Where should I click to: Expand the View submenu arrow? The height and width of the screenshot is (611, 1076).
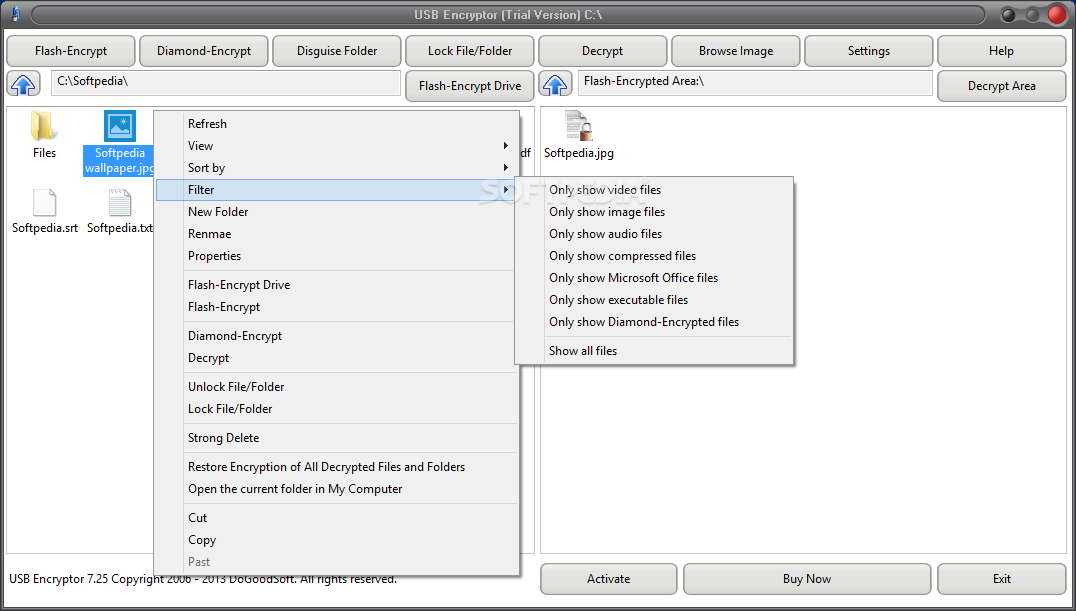pyautogui.click(x=506, y=146)
